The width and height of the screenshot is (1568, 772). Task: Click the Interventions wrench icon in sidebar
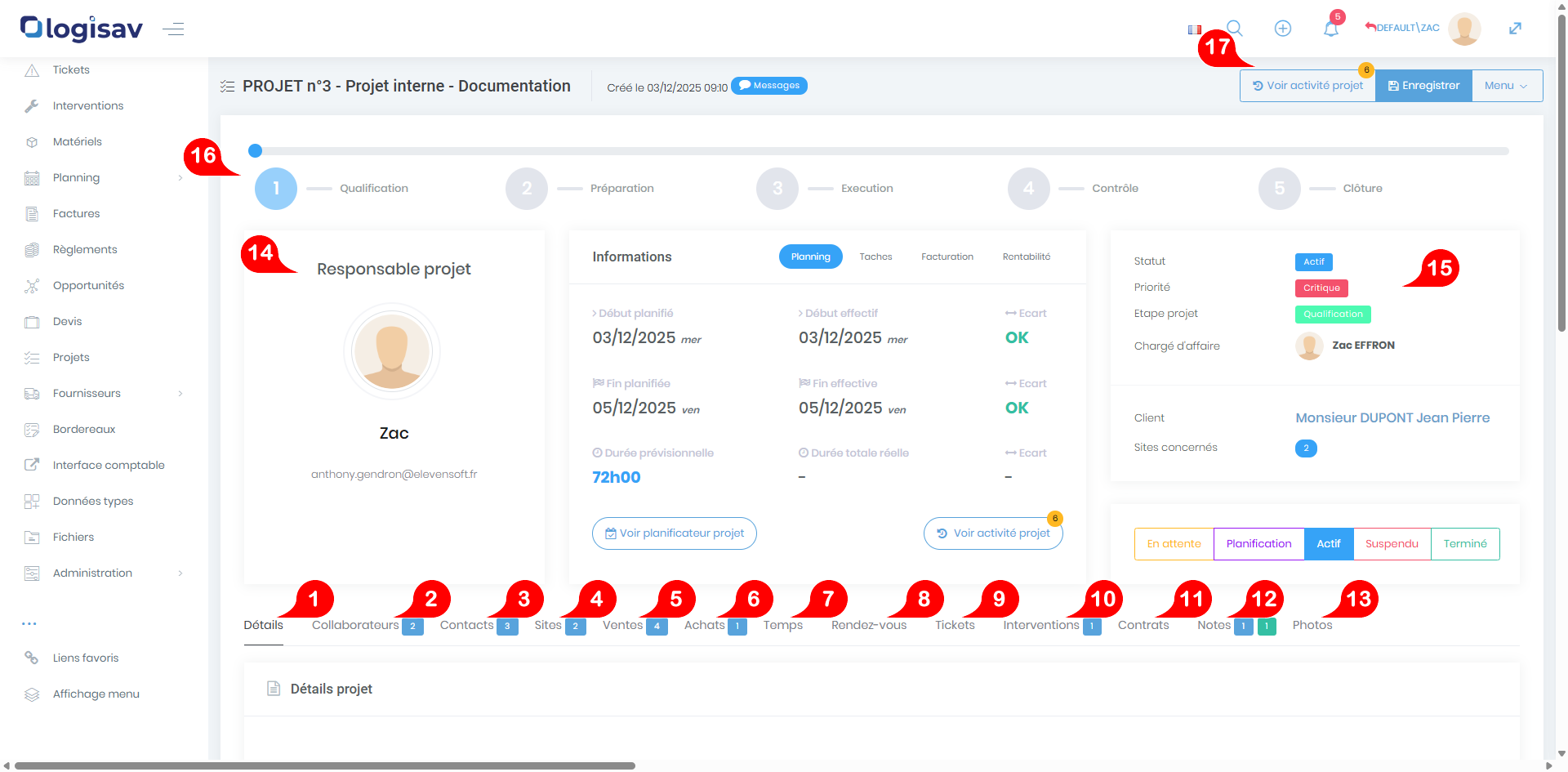point(32,106)
